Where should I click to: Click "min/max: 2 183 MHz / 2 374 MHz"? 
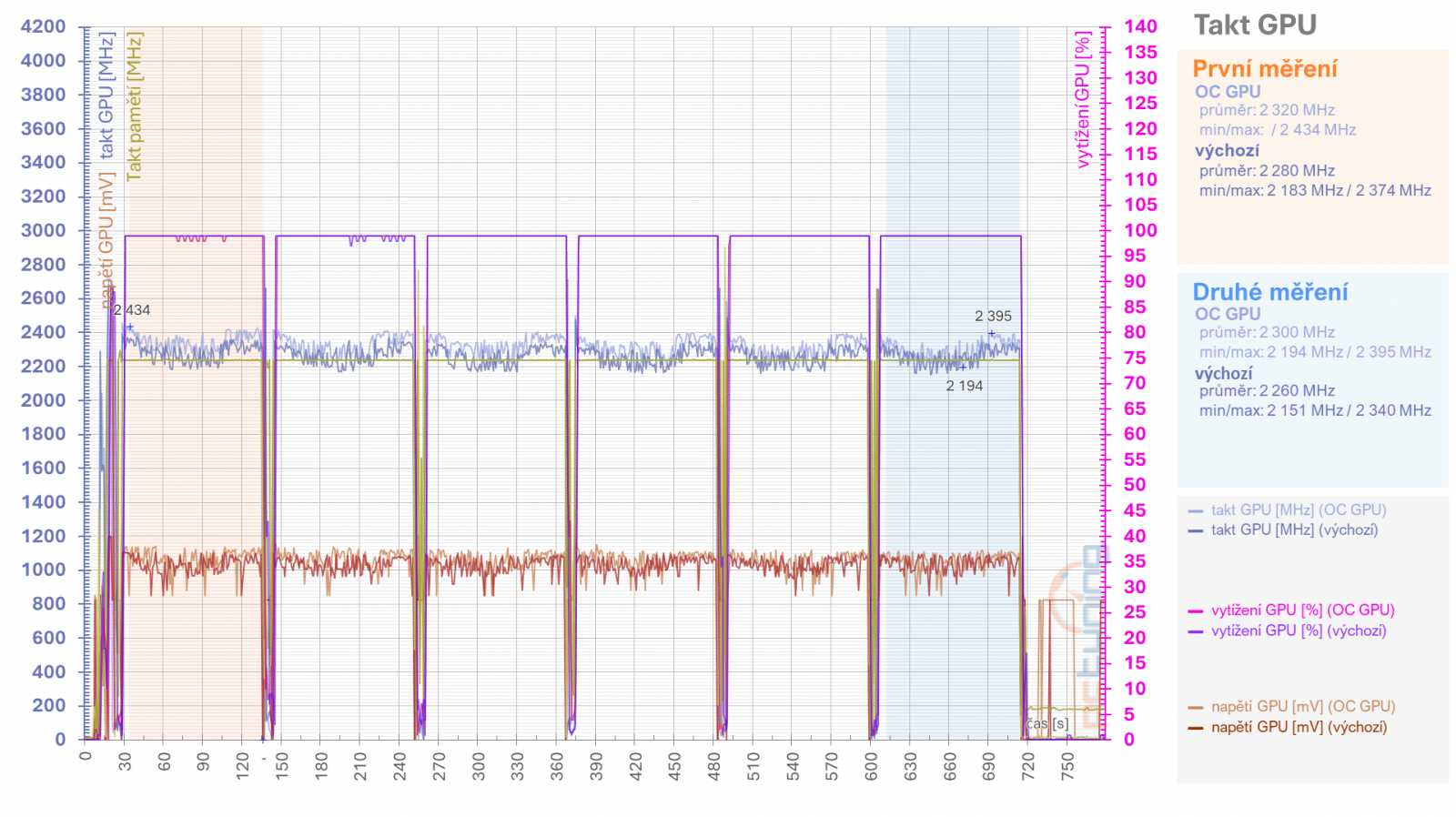point(1315,191)
